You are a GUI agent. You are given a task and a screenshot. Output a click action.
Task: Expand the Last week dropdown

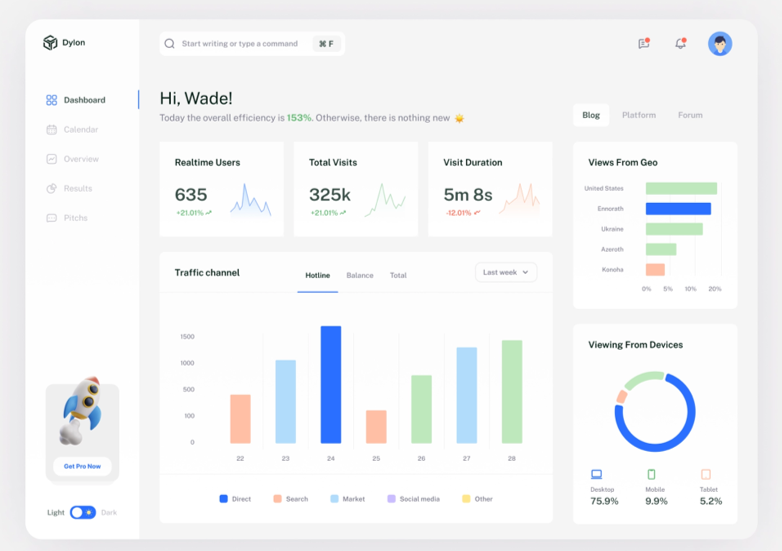(x=506, y=272)
